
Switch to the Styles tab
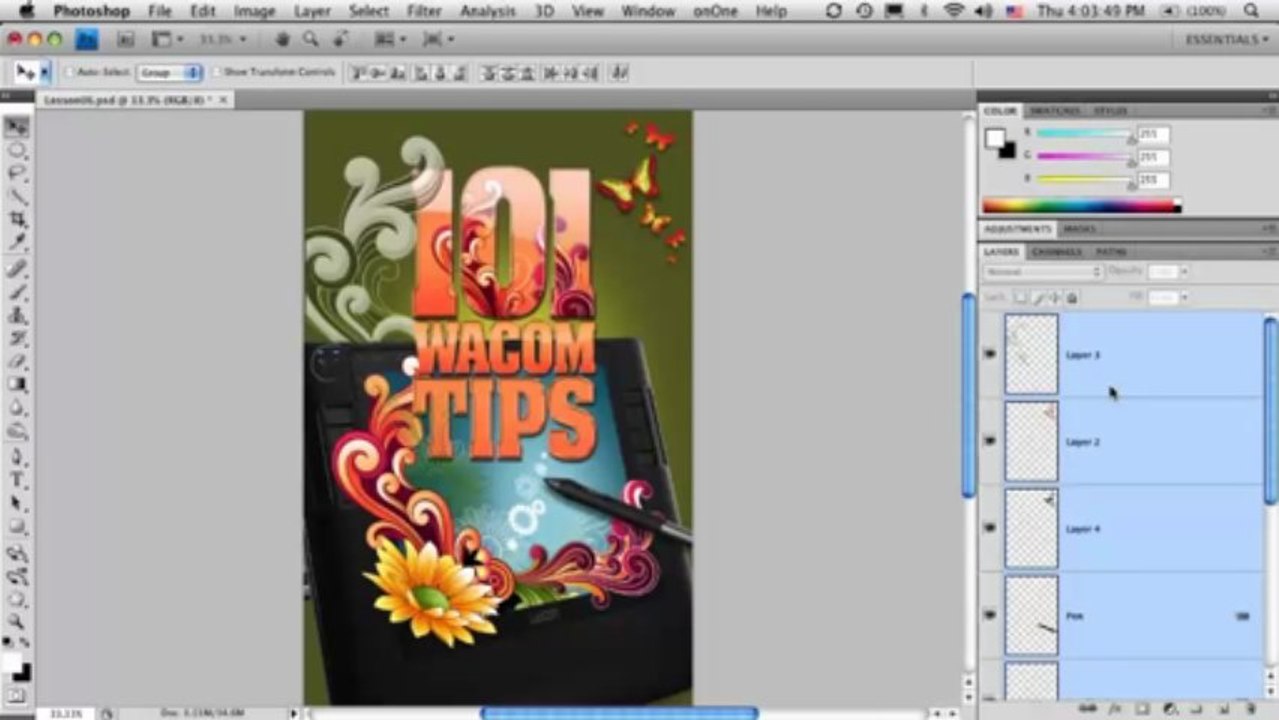click(x=1110, y=110)
